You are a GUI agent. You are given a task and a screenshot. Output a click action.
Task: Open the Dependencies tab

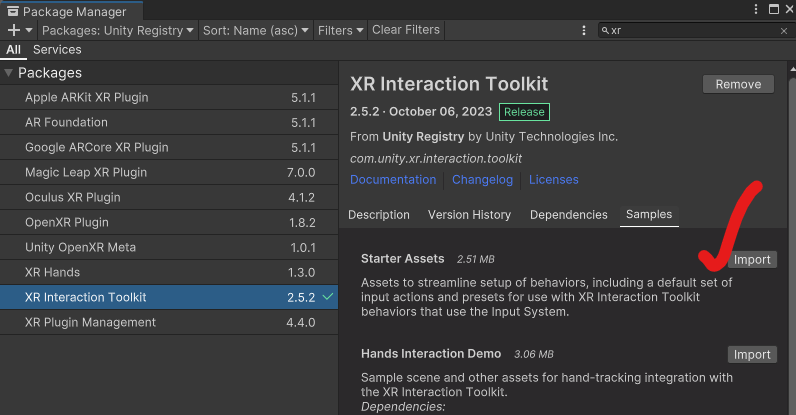coord(568,215)
